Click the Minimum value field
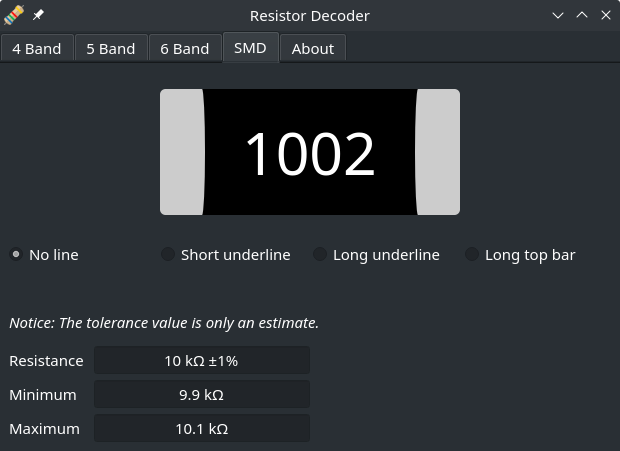The width and height of the screenshot is (620, 451). [202, 394]
